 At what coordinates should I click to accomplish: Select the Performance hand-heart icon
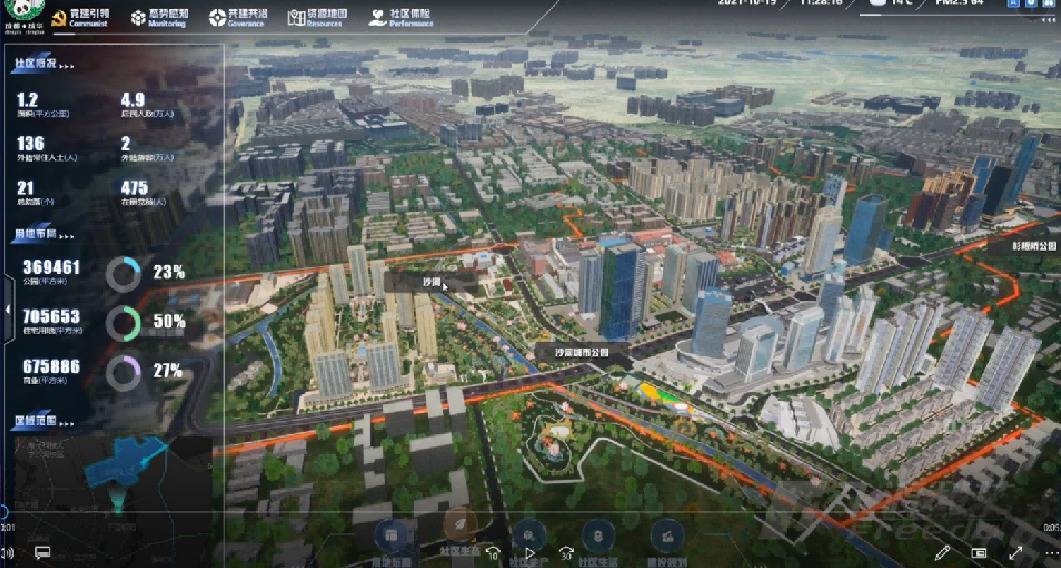point(377,18)
